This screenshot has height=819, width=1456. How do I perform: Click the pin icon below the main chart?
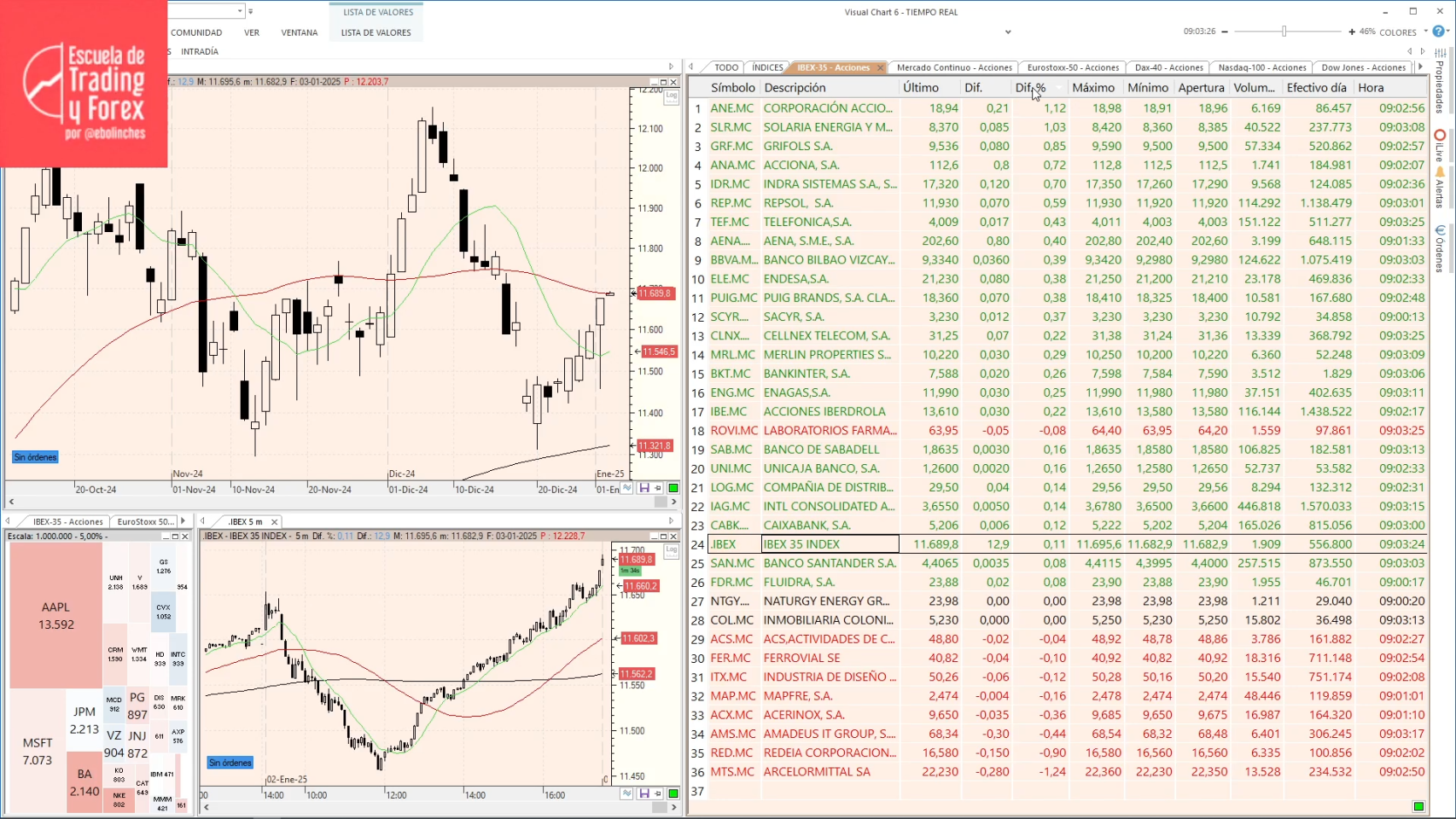point(657,487)
